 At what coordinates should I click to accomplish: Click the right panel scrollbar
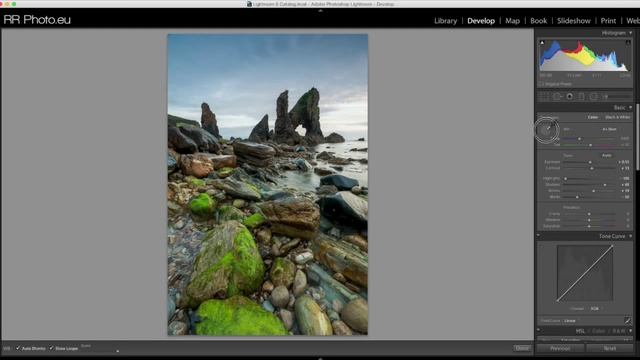638,137
